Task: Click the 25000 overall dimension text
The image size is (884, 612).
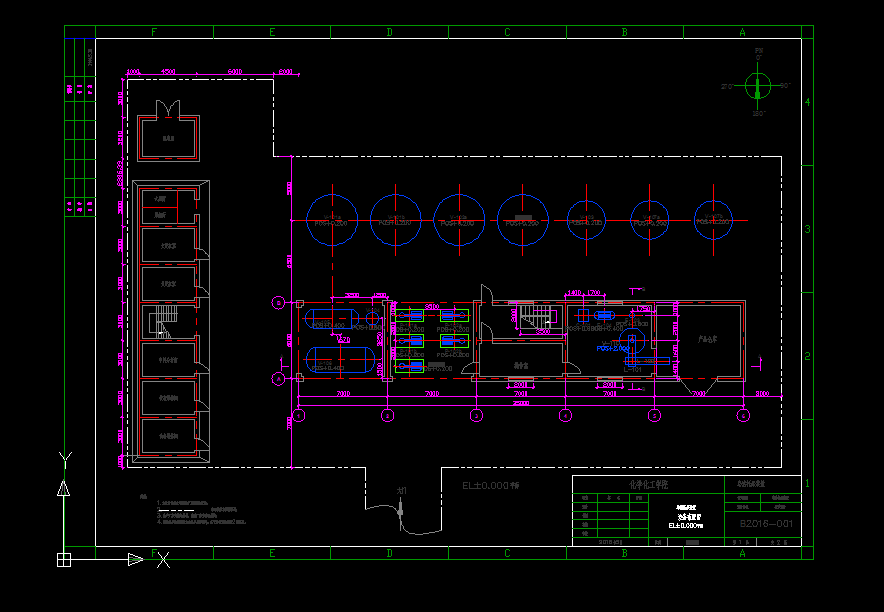Action: 520,403
